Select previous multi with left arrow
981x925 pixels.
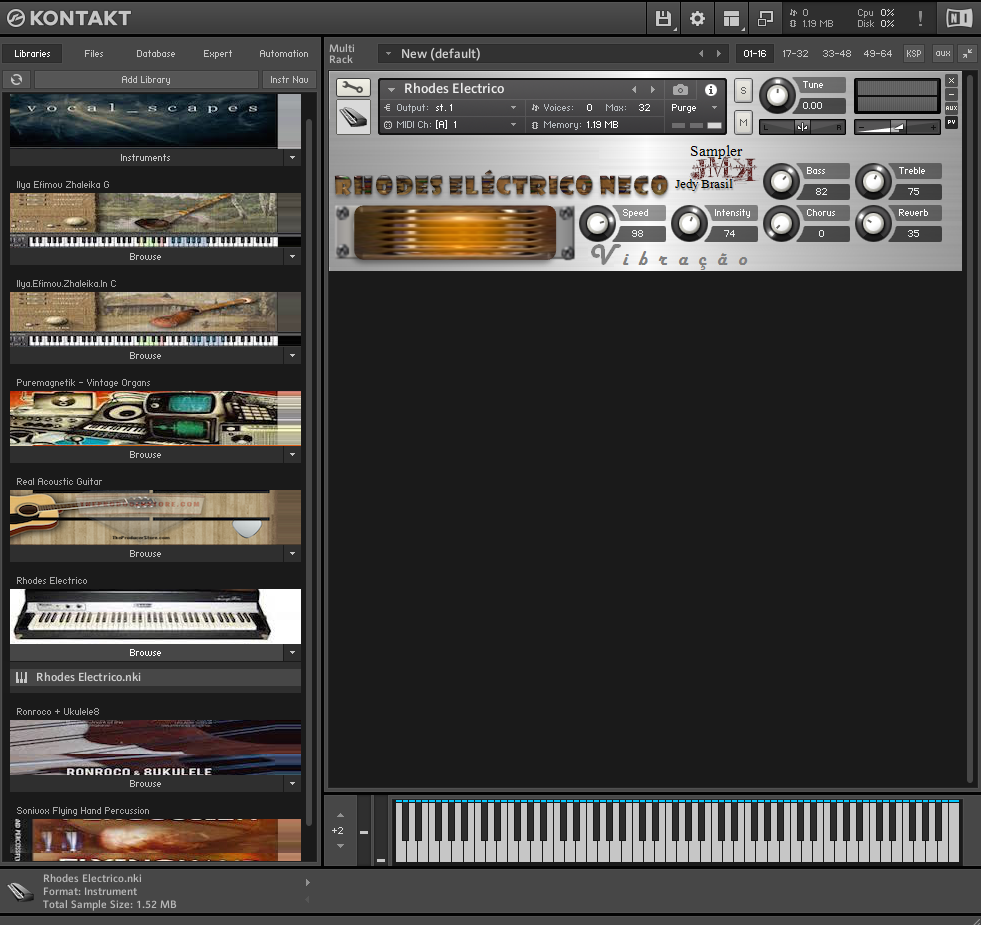click(701, 54)
